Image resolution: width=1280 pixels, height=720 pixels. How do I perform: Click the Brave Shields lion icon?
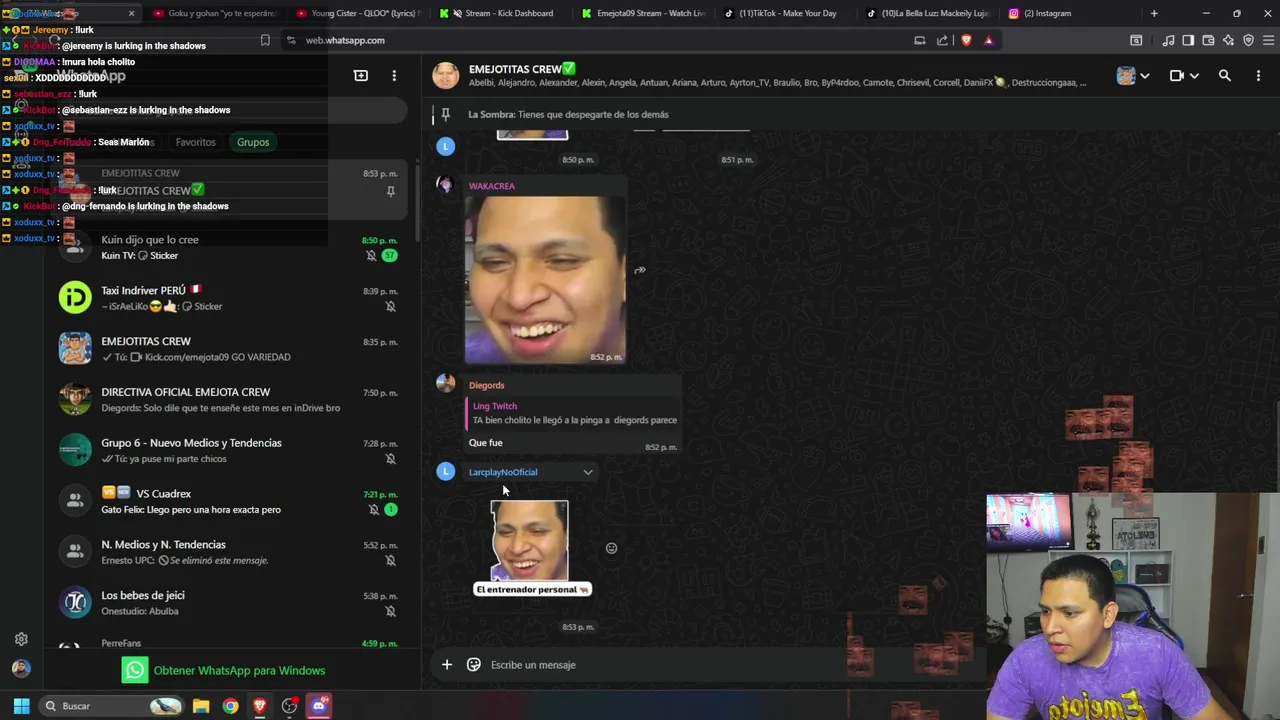pyautogui.click(x=966, y=40)
